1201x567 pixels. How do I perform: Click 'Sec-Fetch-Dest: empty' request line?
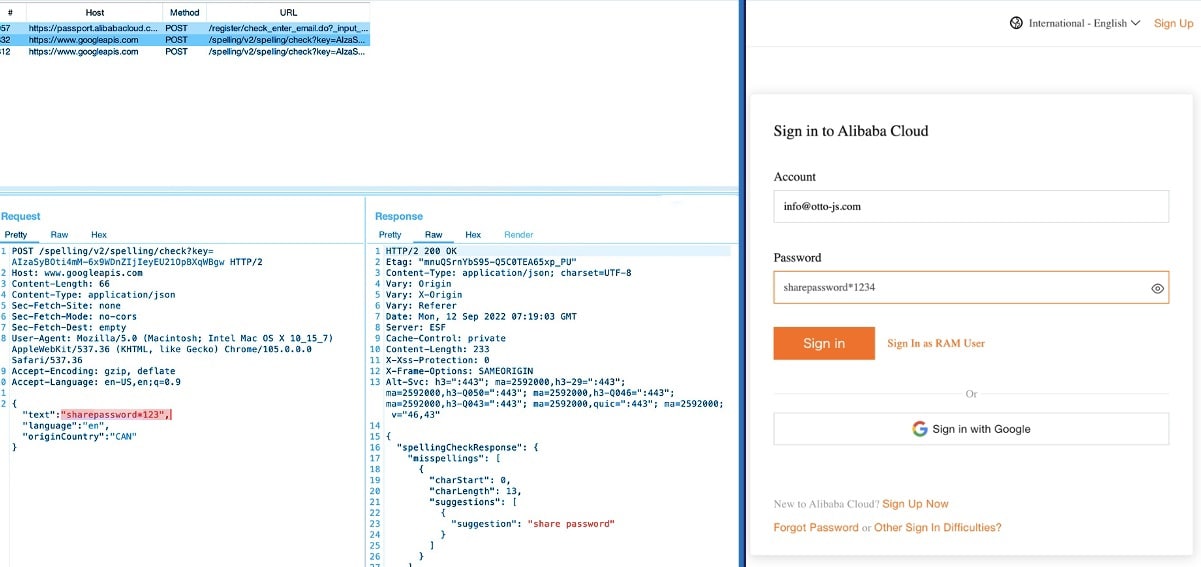point(69,327)
